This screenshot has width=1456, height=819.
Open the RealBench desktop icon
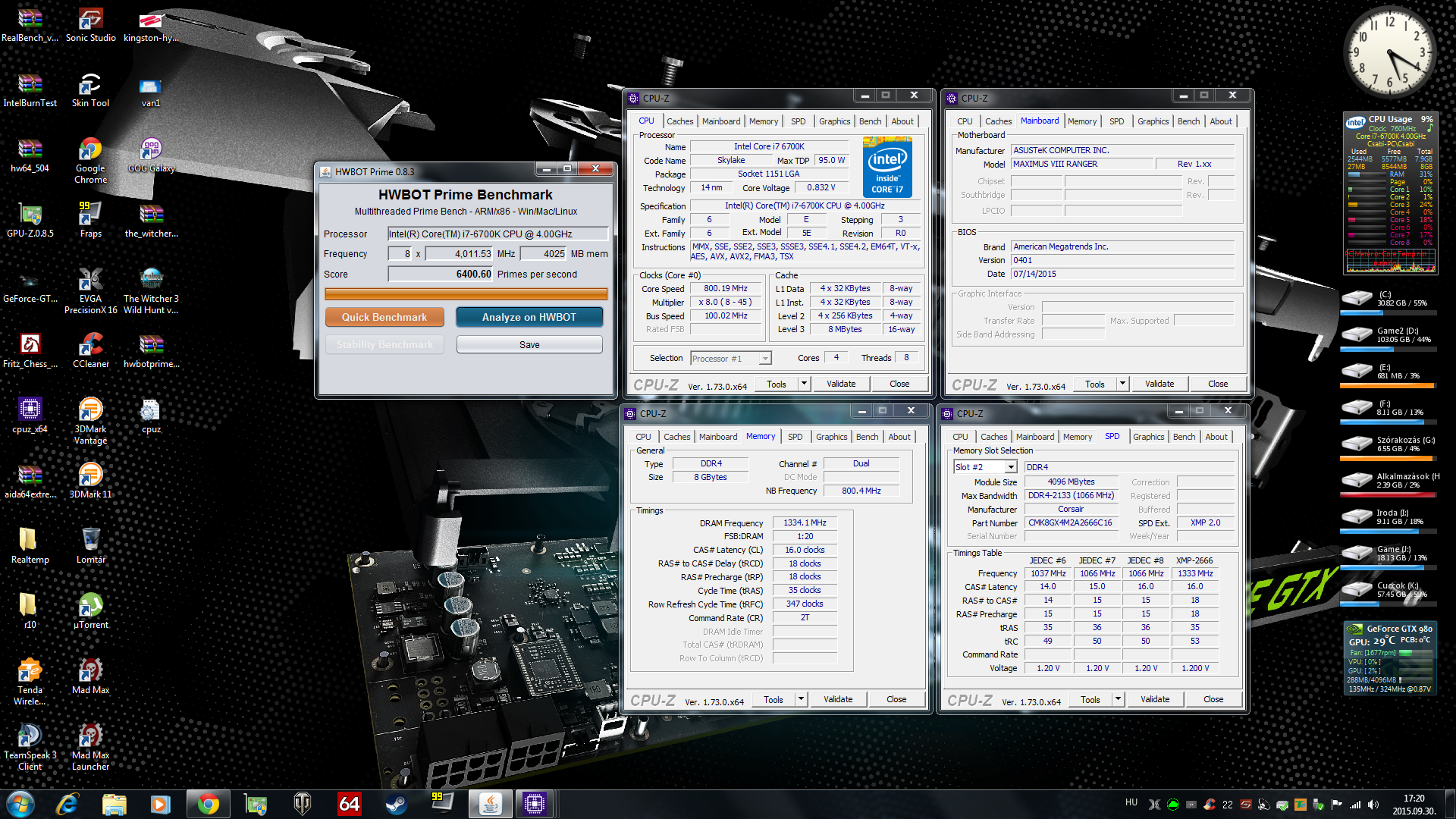[x=30, y=25]
